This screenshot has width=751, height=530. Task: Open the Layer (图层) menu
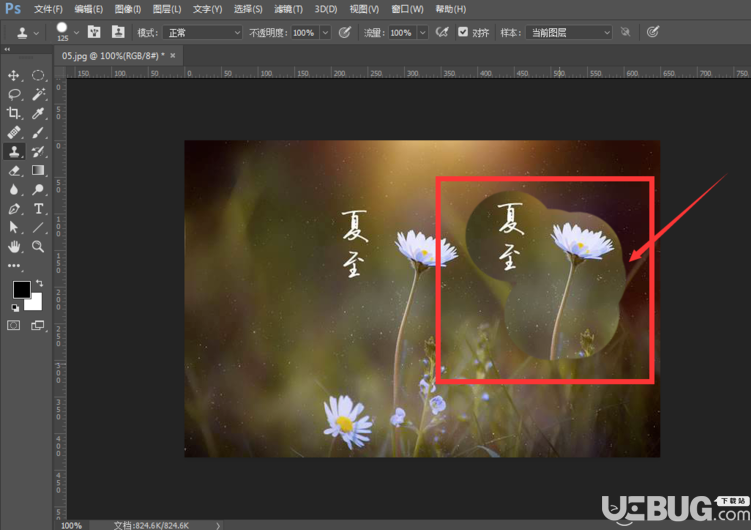pos(167,9)
